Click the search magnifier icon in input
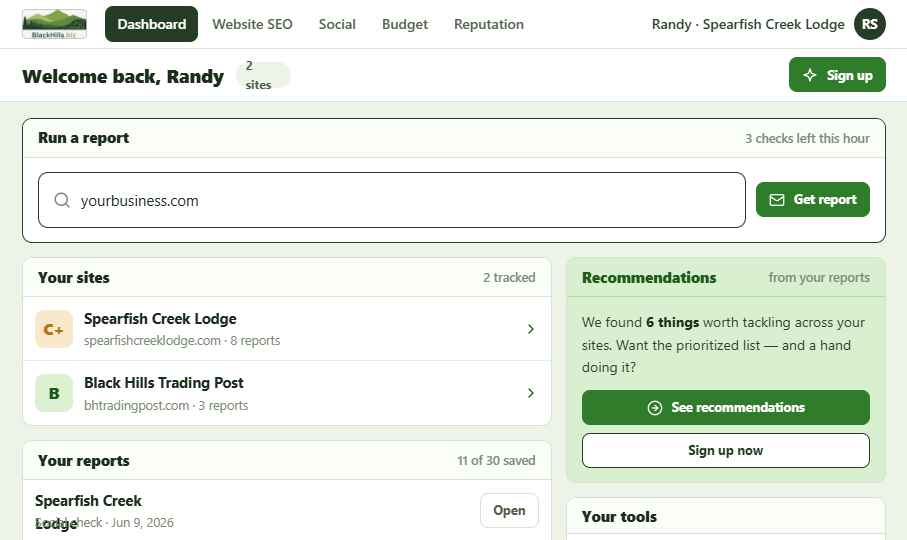This screenshot has width=907, height=540. [62, 200]
